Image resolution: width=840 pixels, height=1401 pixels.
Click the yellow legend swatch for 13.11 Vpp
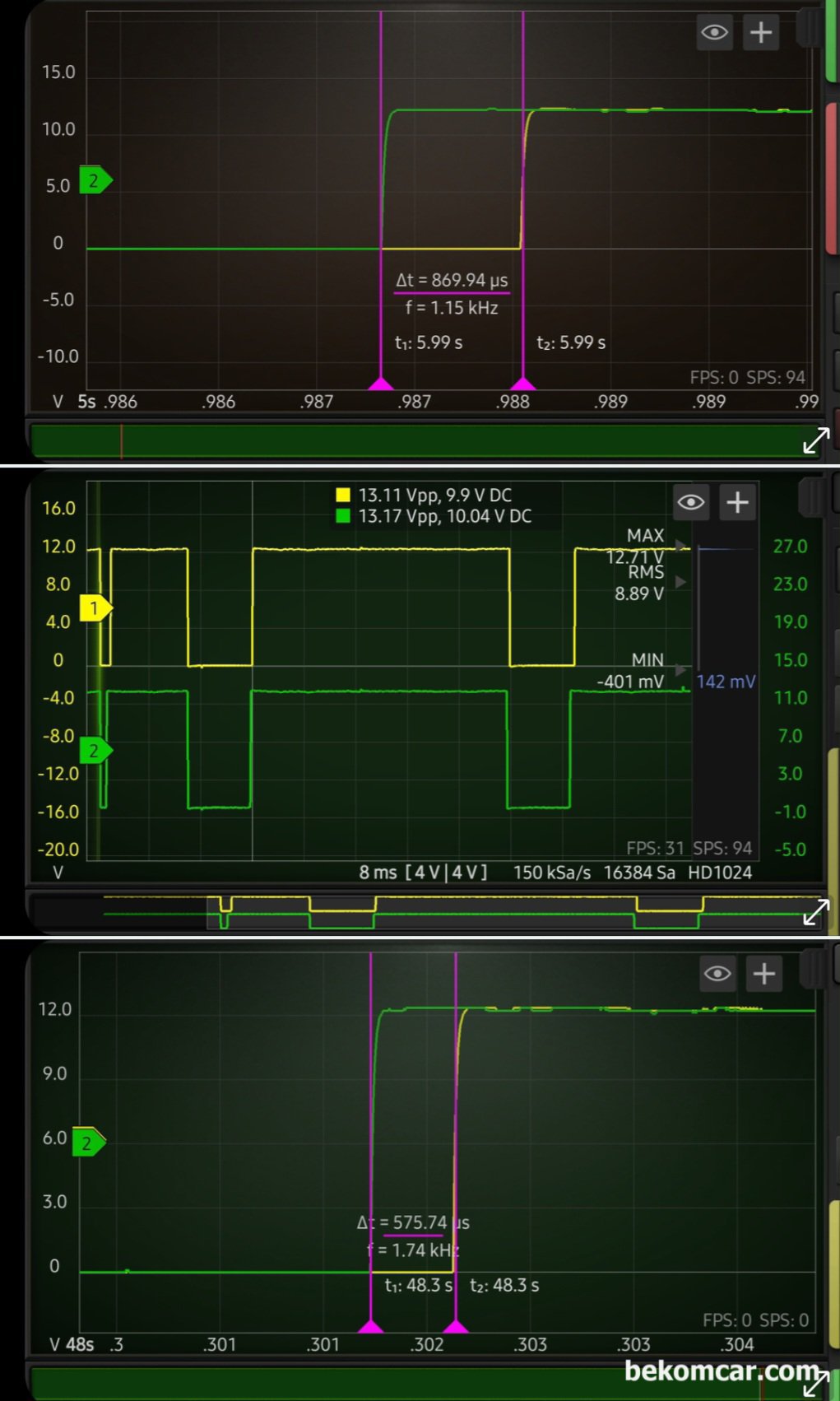(x=343, y=495)
